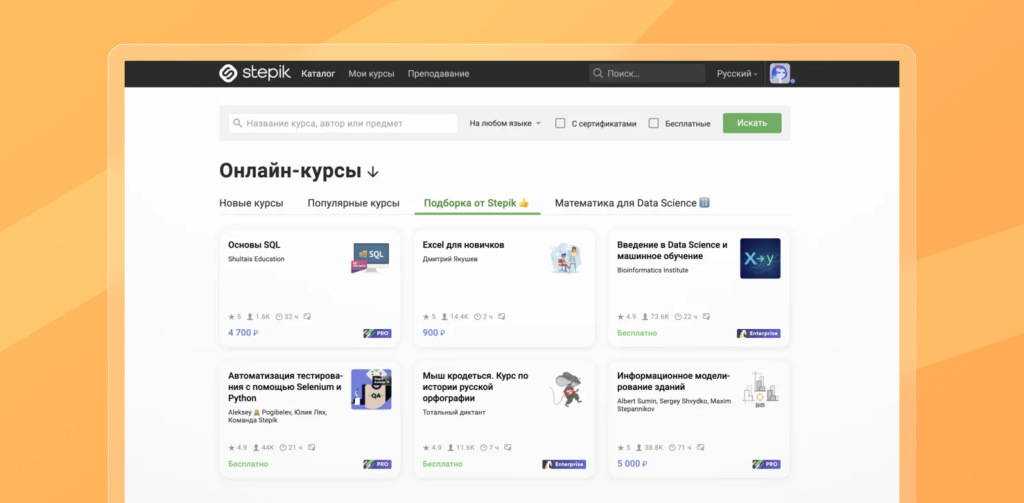This screenshot has width=1024, height=503.
Task: Click the star icon on Мыш кродеться card
Action: point(426,448)
